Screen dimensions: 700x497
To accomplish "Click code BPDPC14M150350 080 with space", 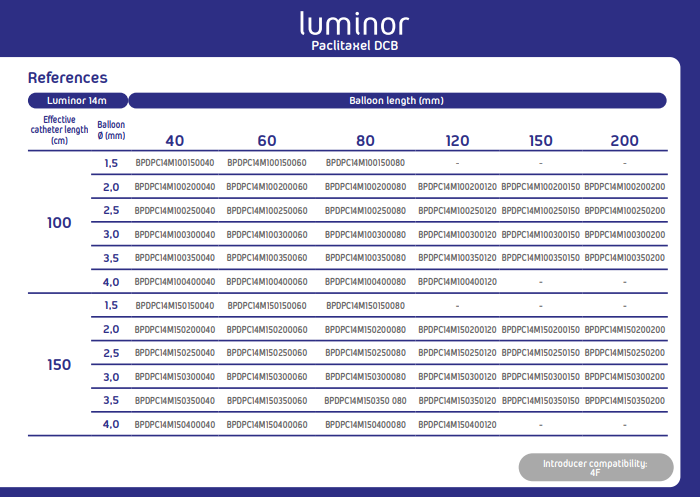I will point(365,401).
